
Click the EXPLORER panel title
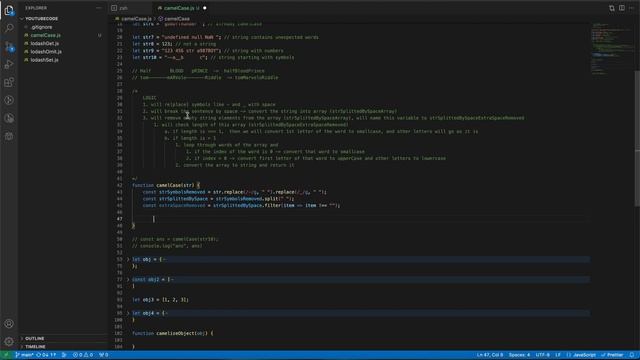click(x=36, y=8)
